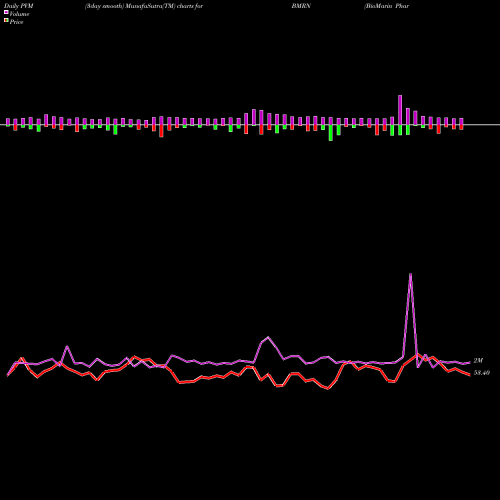
Task: Click the Price legend color swatch
Action: (x=6, y=21)
